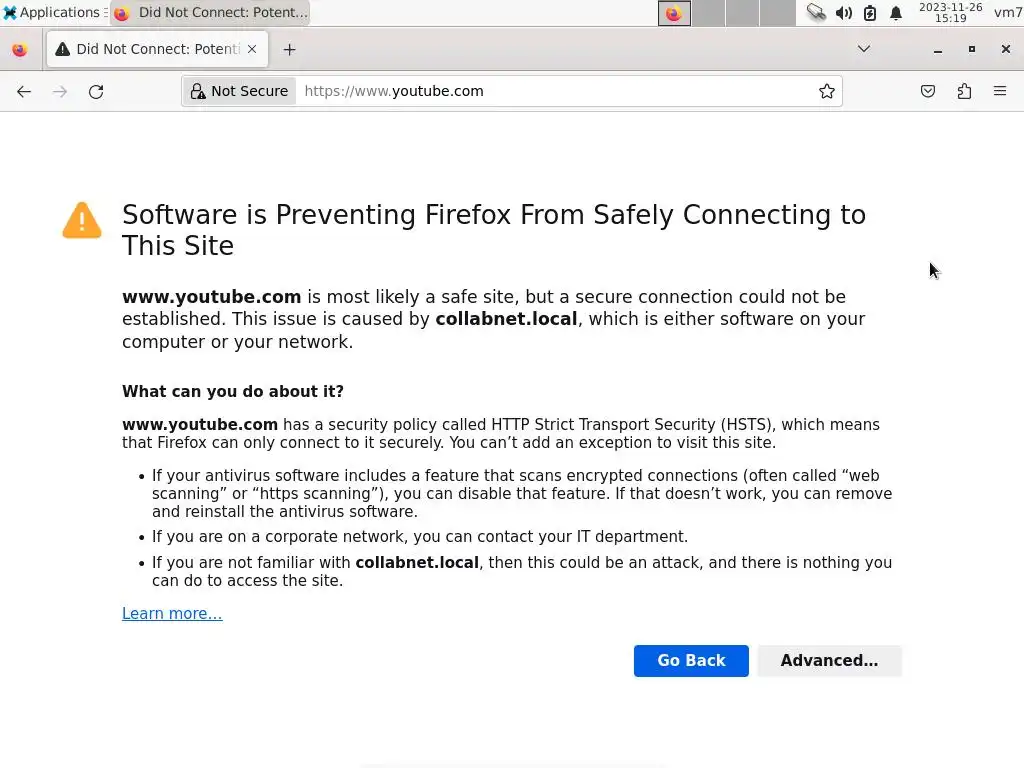Screen dimensions: 1024x768
Task: Close the Did Not Connect tab
Action: tap(252, 49)
